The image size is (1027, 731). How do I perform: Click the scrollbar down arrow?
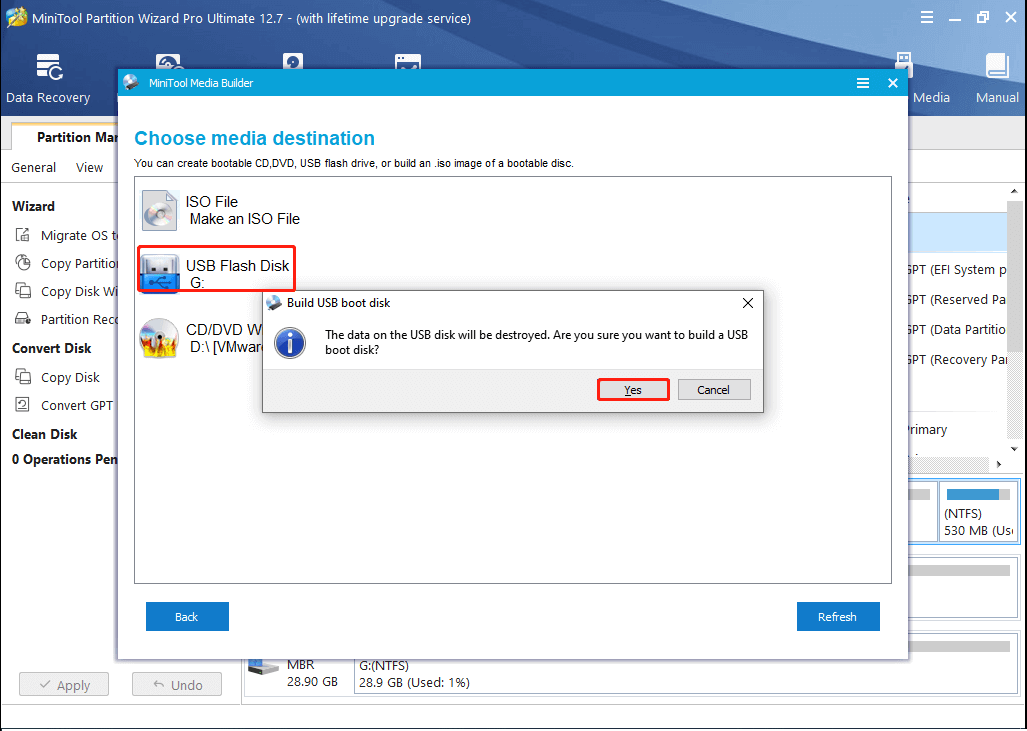click(1012, 447)
